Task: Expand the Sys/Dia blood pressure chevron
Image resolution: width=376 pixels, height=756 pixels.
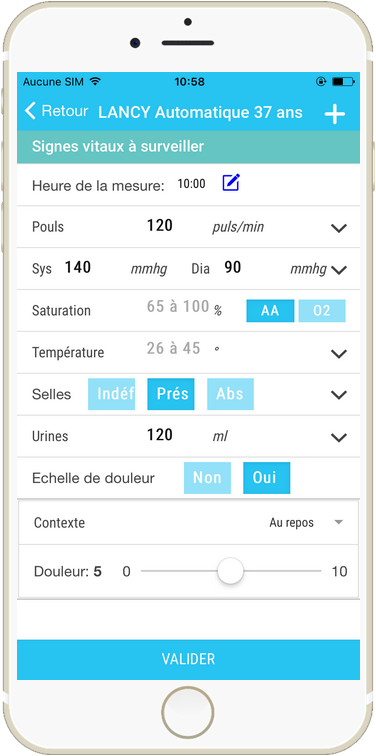Action: (x=339, y=270)
